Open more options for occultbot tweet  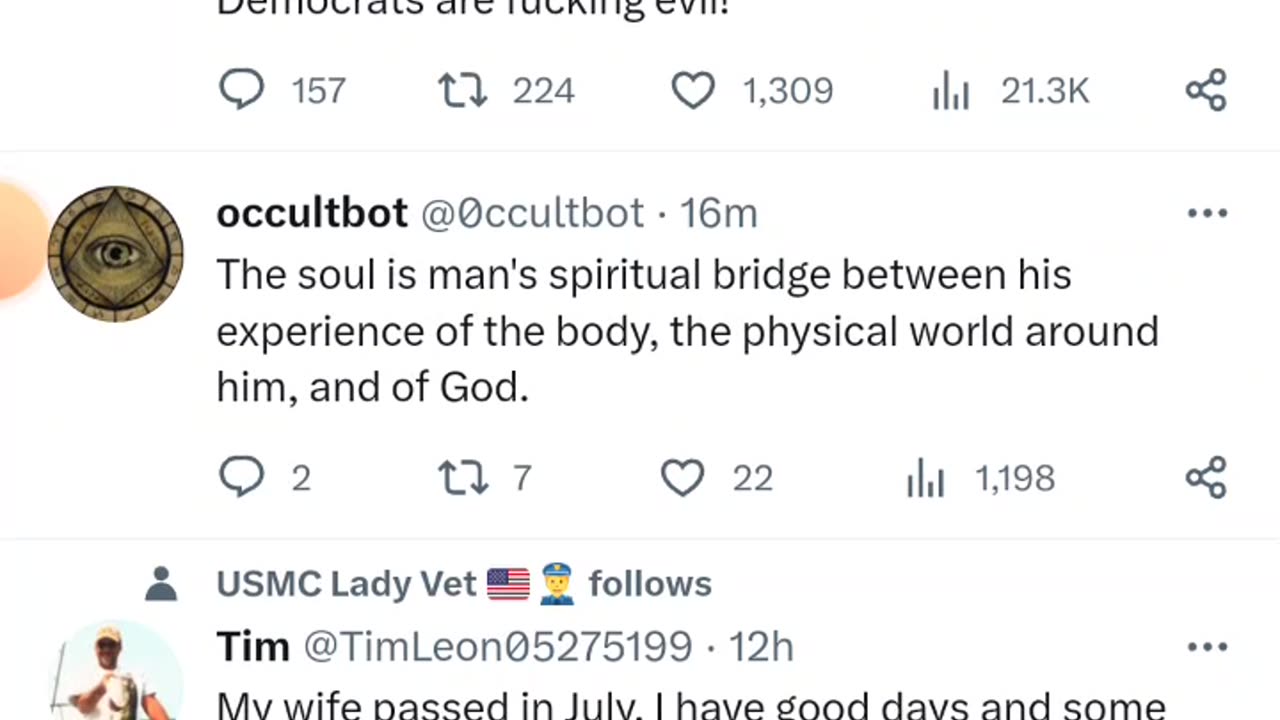[1207, 213]
